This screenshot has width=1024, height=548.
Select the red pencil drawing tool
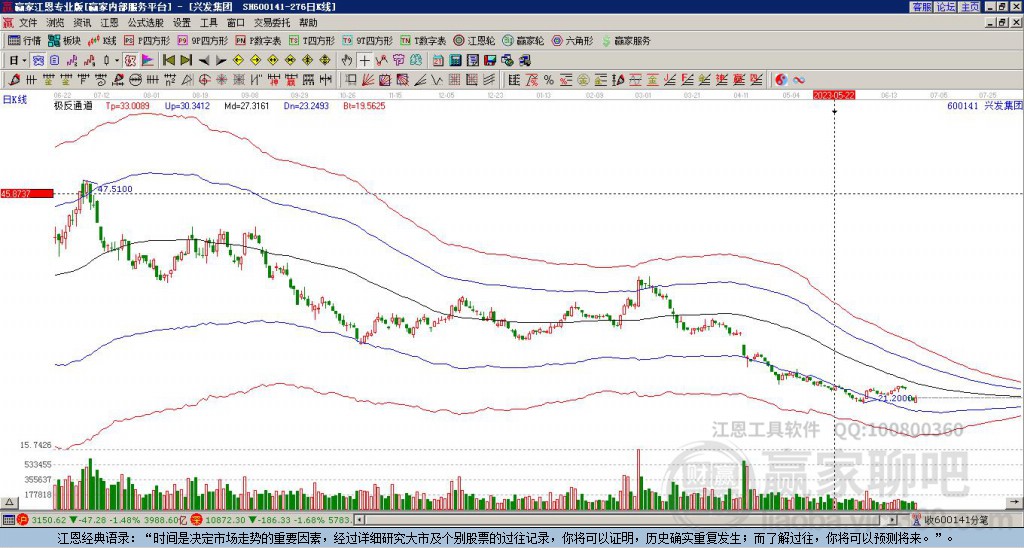(x=14, y=80)
